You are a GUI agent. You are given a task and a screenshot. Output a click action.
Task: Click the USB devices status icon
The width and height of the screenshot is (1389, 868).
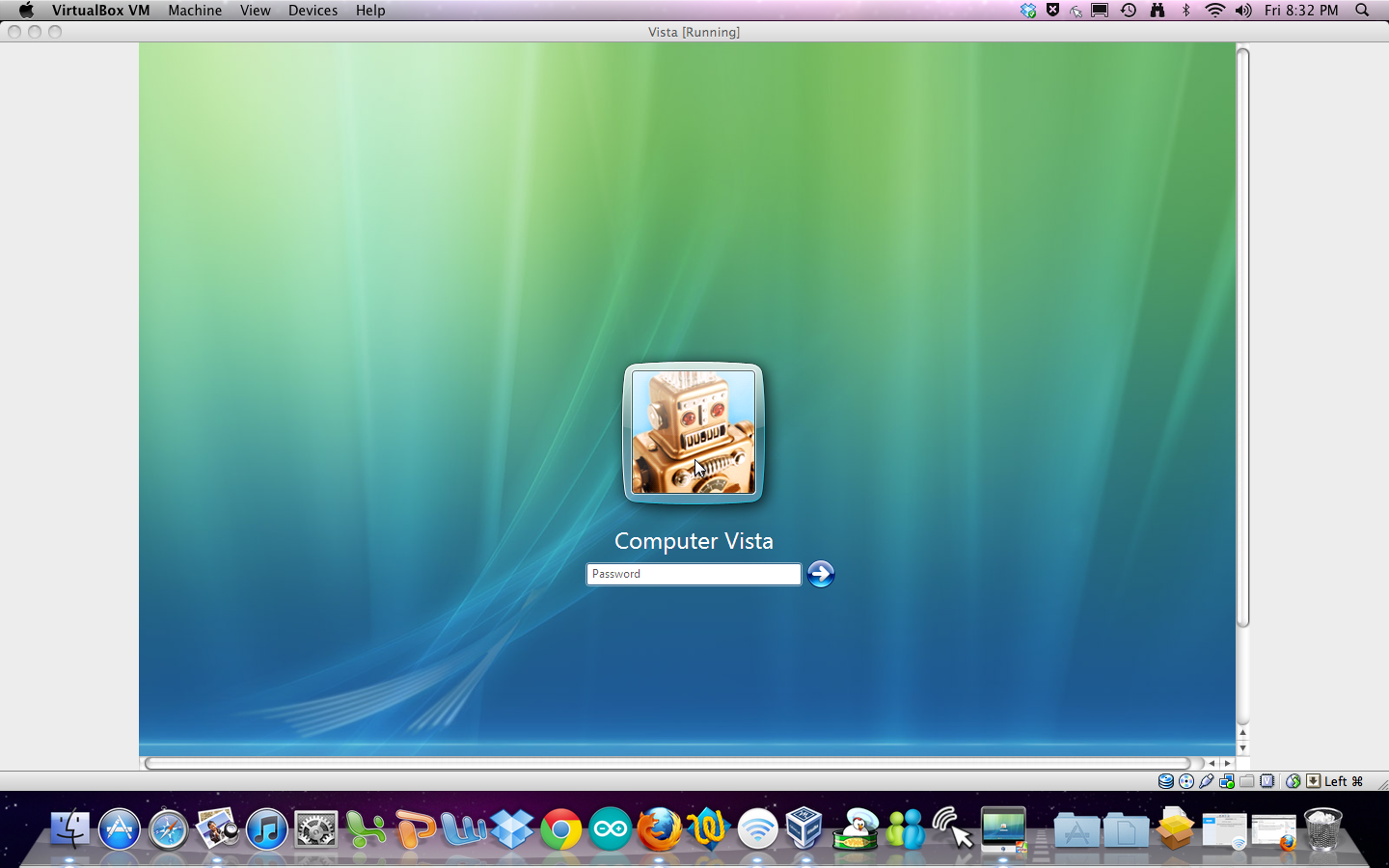click(1206, 781)
